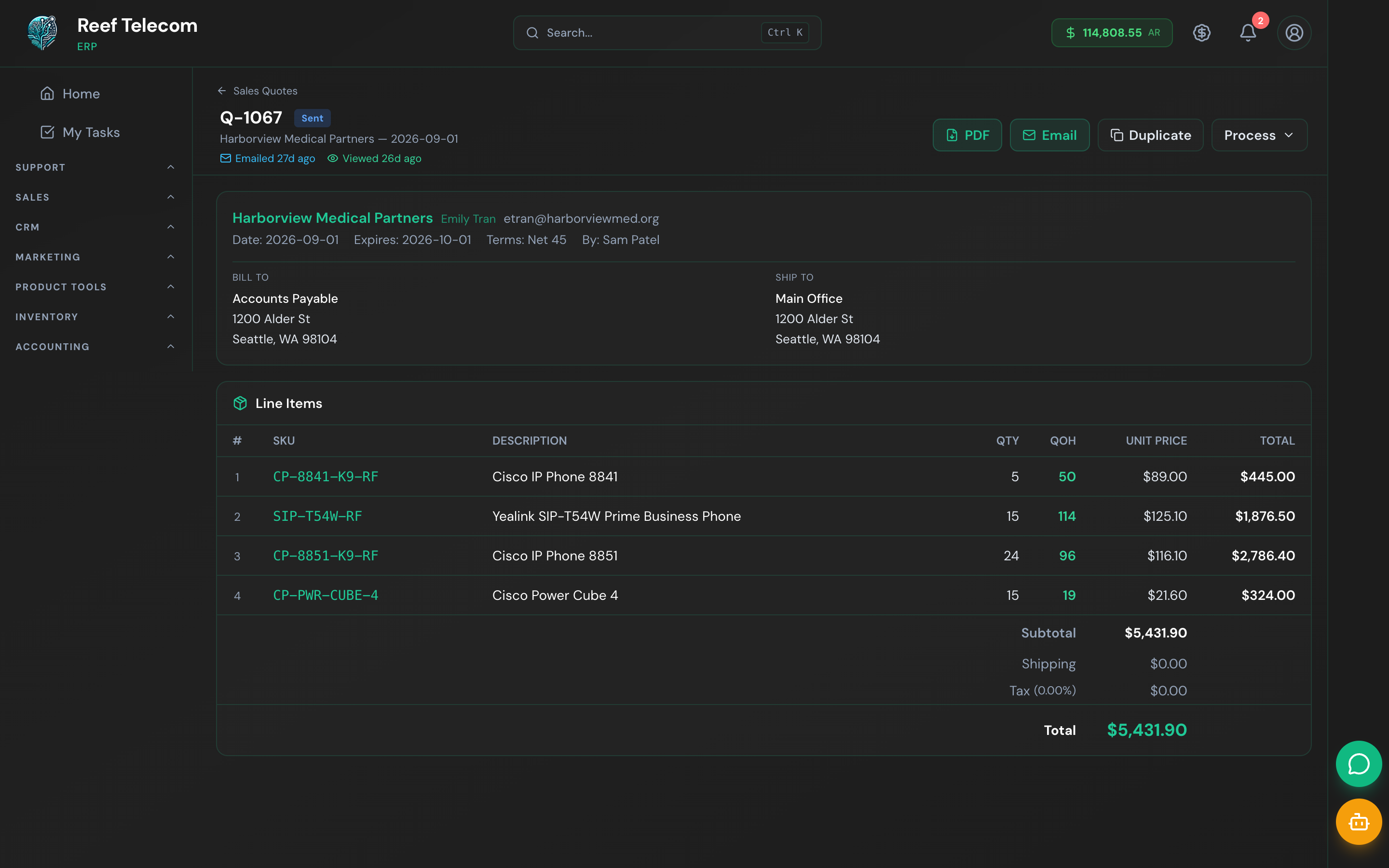Expand the CRM sidebar section
1389x868 pixels.
click(96, 227)
